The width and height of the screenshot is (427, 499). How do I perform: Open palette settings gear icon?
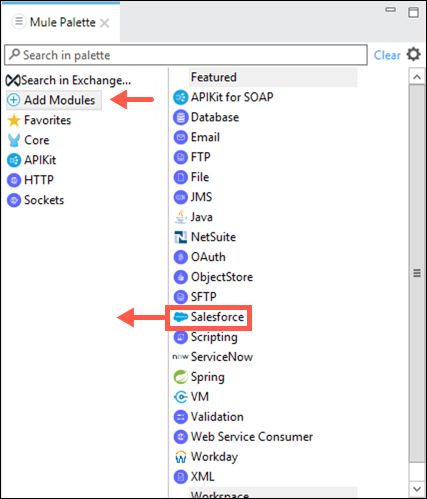coord(414,54)
